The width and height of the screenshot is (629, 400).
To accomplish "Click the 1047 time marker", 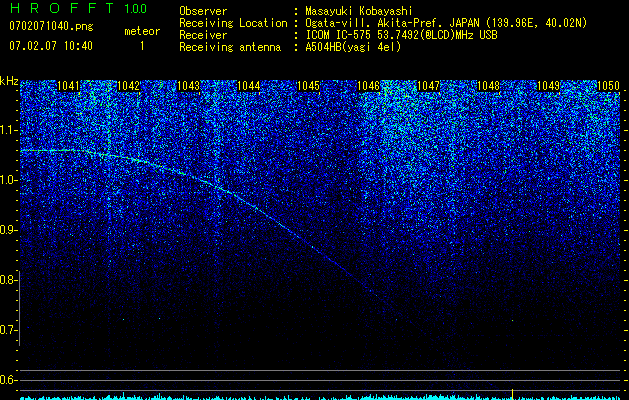I will (428, 86).
